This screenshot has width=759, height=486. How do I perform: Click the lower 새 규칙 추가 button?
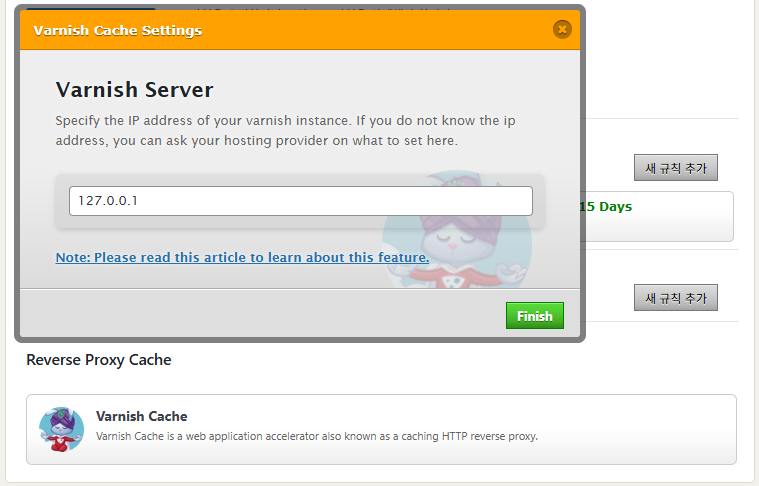point(675,297)
